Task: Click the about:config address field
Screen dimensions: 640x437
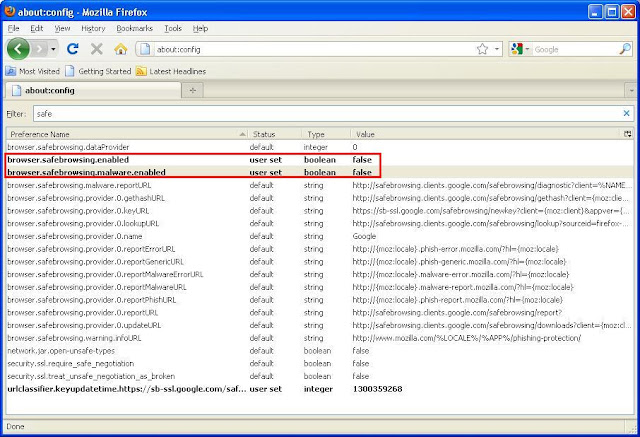Action: coord(314,49)
